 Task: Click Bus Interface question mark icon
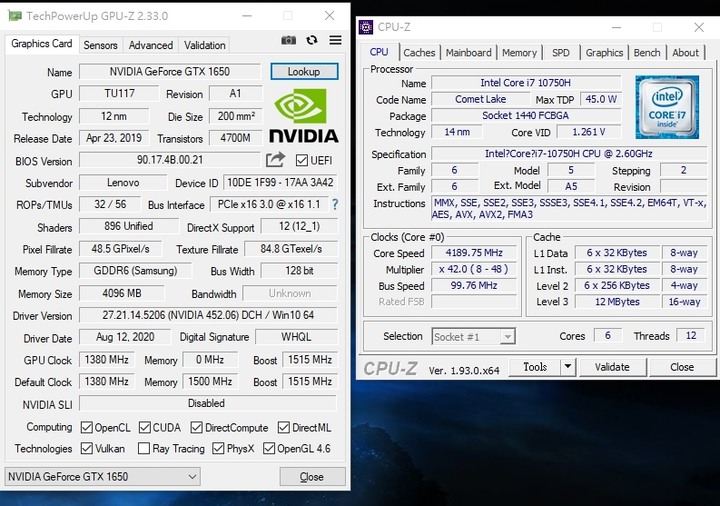pyautogui.click(x=335, y=204)
